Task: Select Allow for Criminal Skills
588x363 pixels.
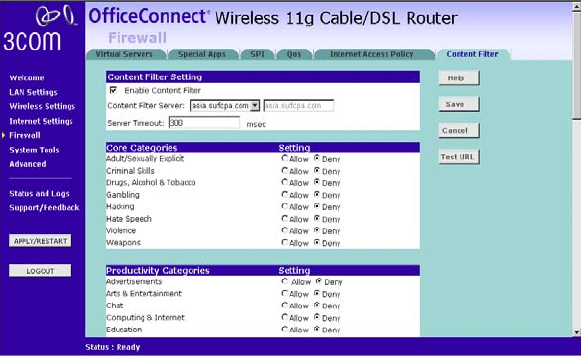Action: click(x=285, y=171)
